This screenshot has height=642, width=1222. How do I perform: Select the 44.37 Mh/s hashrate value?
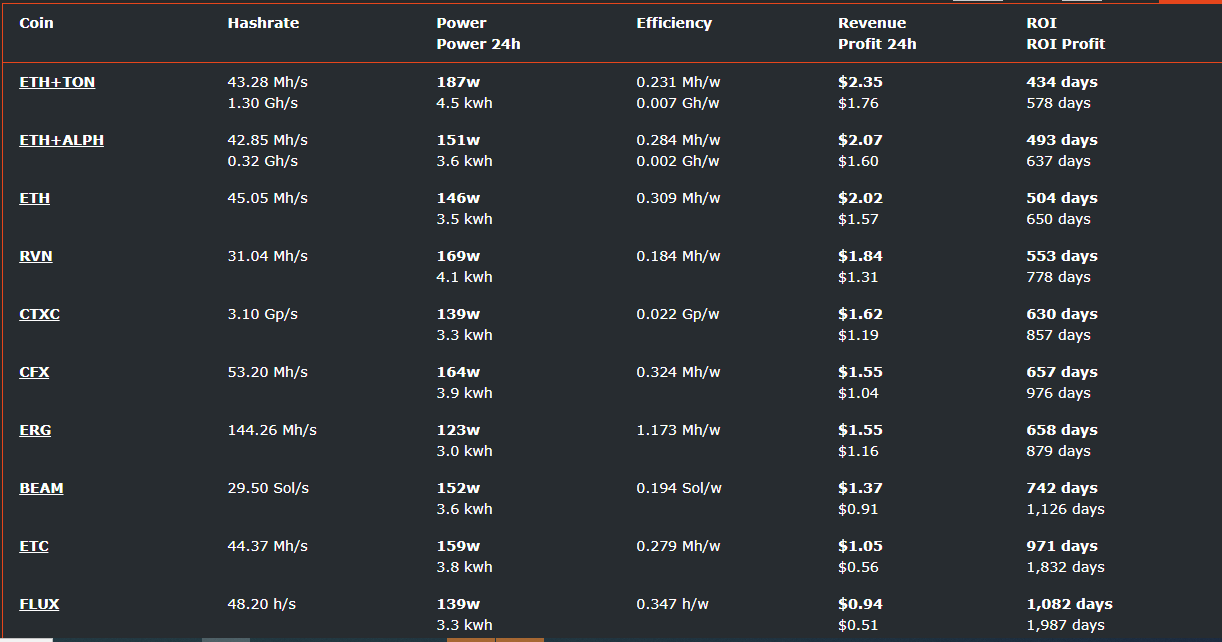tap(268, 546)
